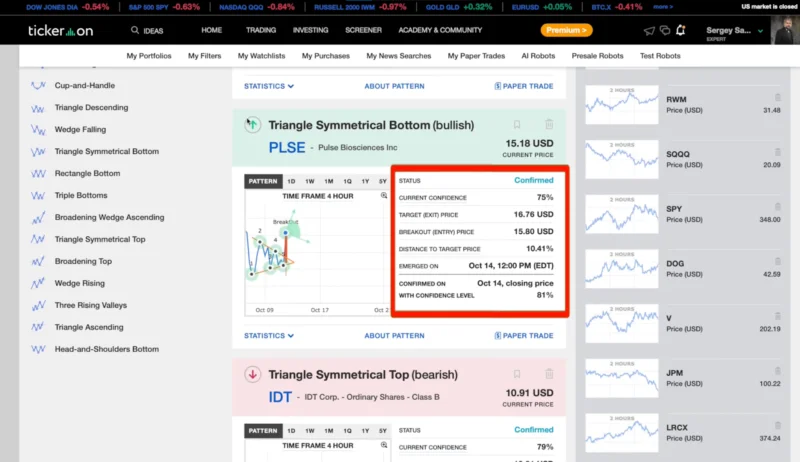Expand the top Statistics dropdown

(x=269, y=86)
